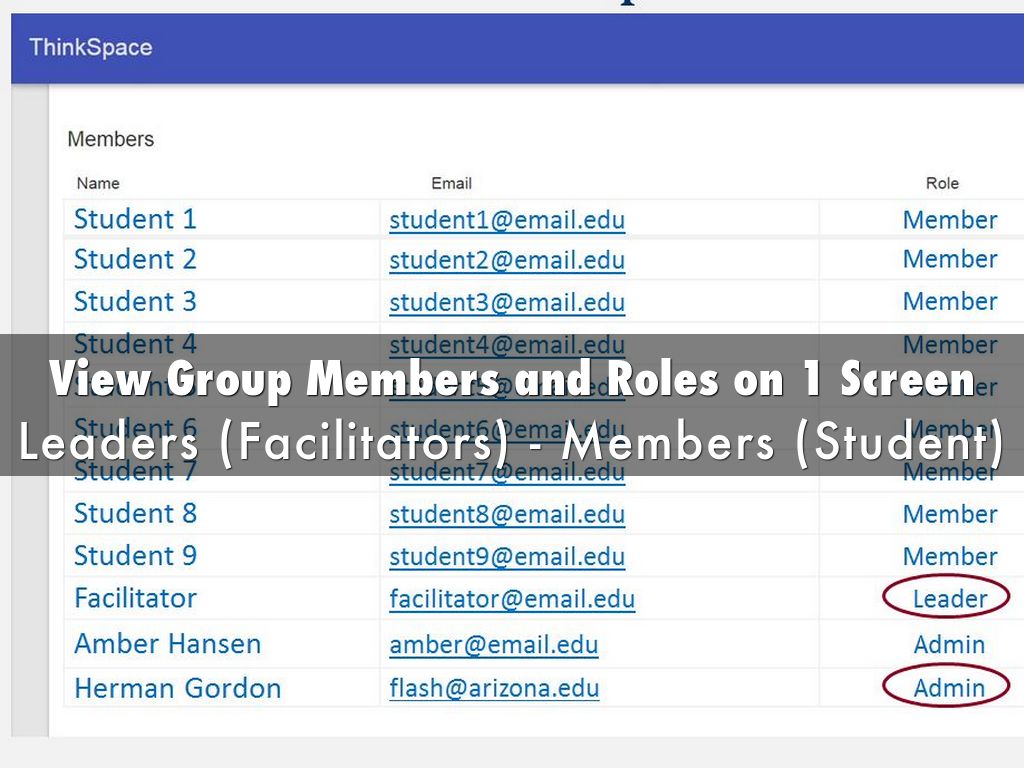Click the Role column header
The width and height of the screenshot is (1024, 768).
point(942,183)
